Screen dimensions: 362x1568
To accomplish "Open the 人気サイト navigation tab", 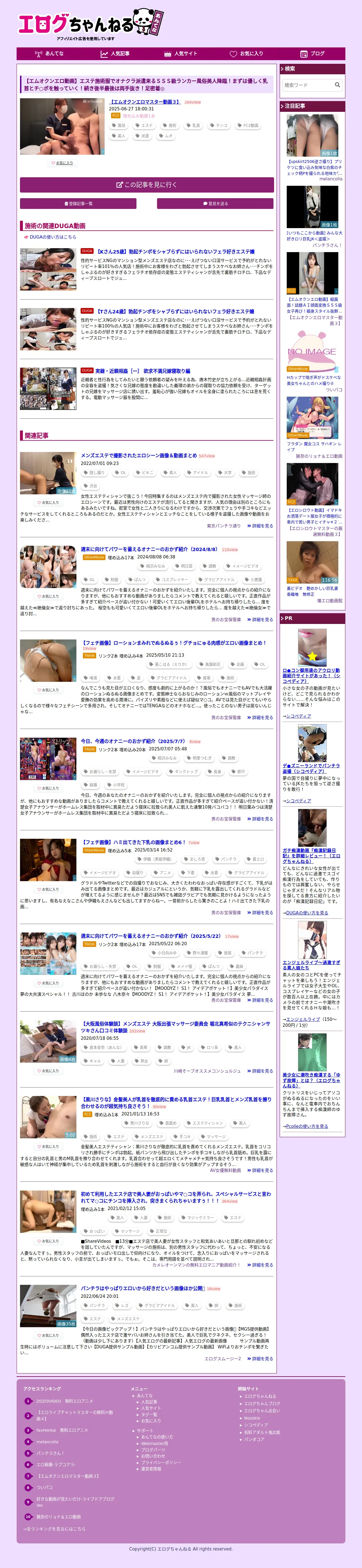I will pyautogui.click(x=180, y=54).
